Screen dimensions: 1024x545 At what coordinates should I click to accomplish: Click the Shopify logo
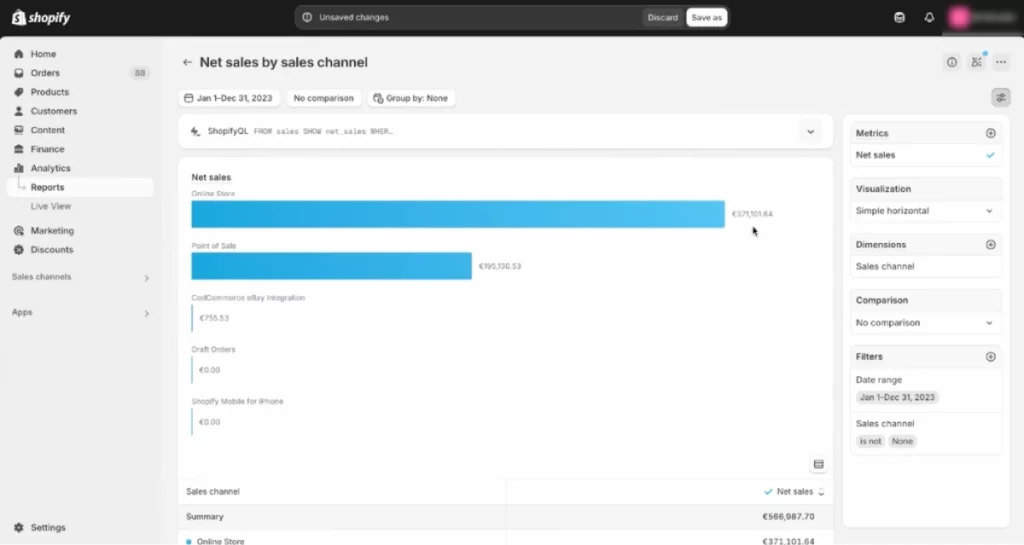coord(40,18)
